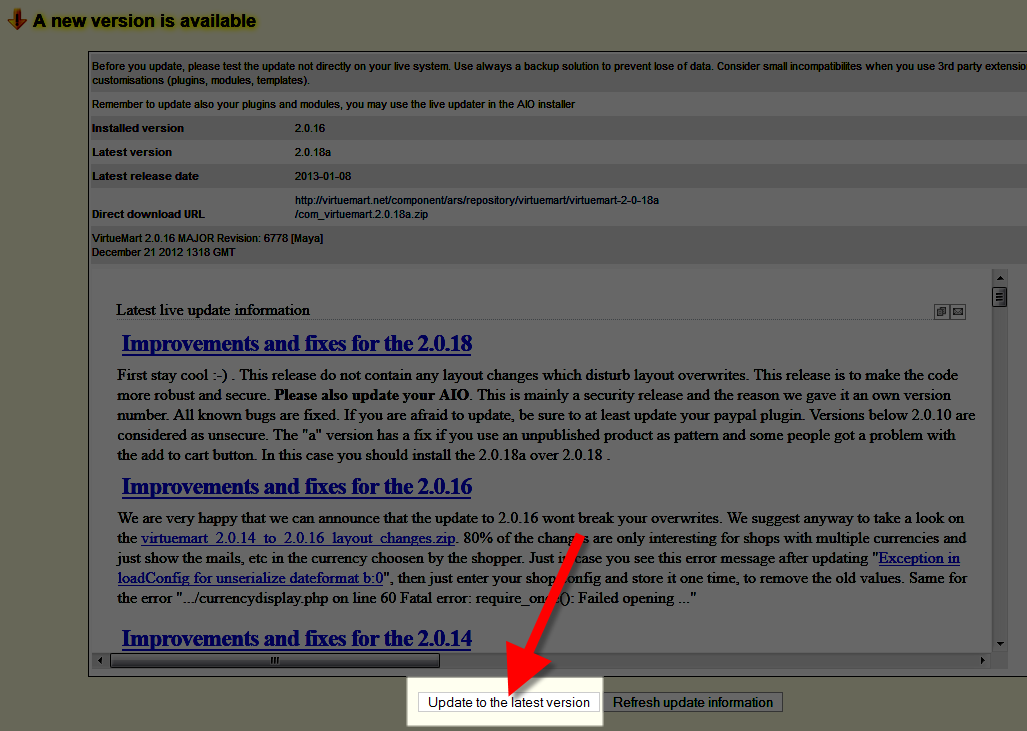The width and height of the screenshot is (1027, 731).
Task: Click horizontal scrollbar left arrow
Action: (x=99, y=660)
